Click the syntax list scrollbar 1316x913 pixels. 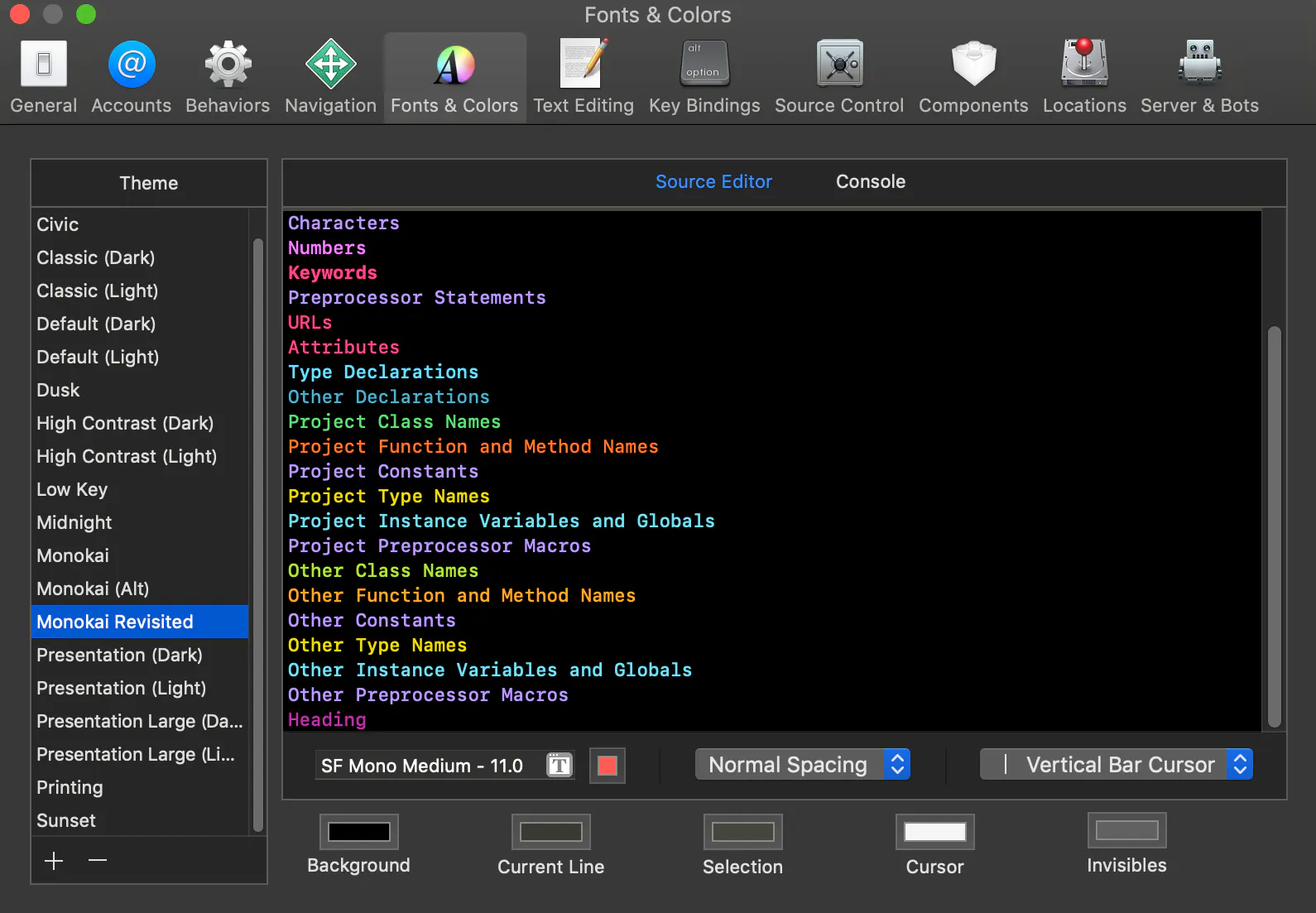coord(1275,526)
